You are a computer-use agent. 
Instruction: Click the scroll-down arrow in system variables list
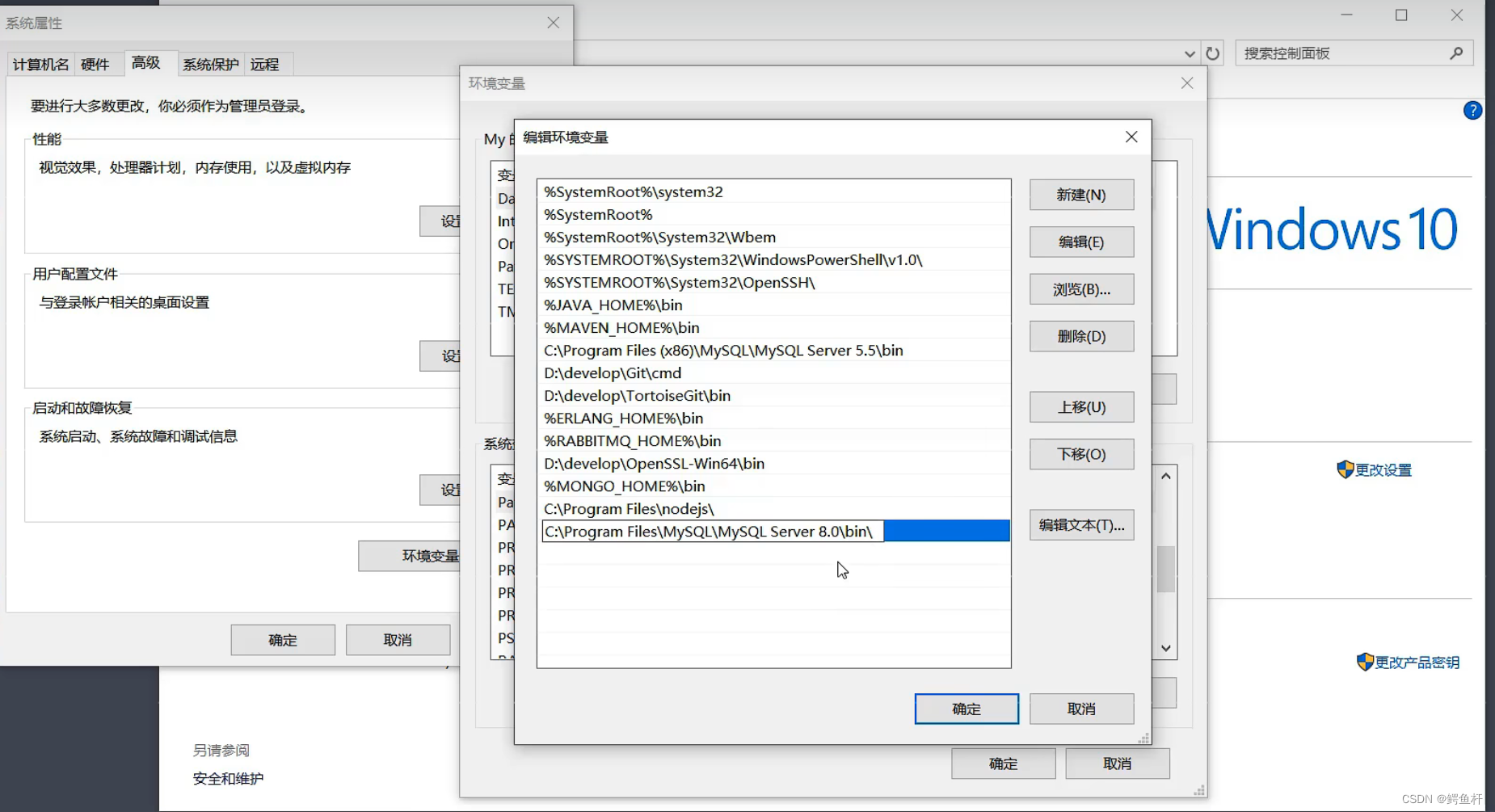1166,648
